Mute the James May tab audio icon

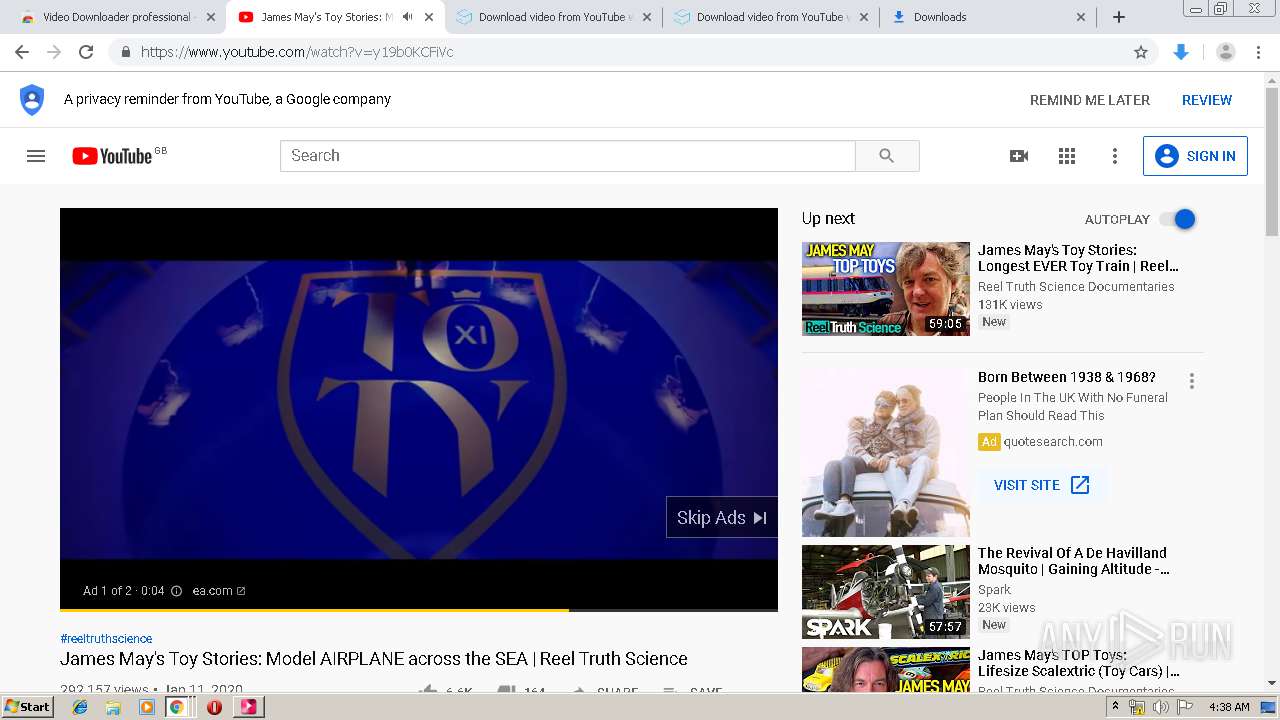(408, 17)
